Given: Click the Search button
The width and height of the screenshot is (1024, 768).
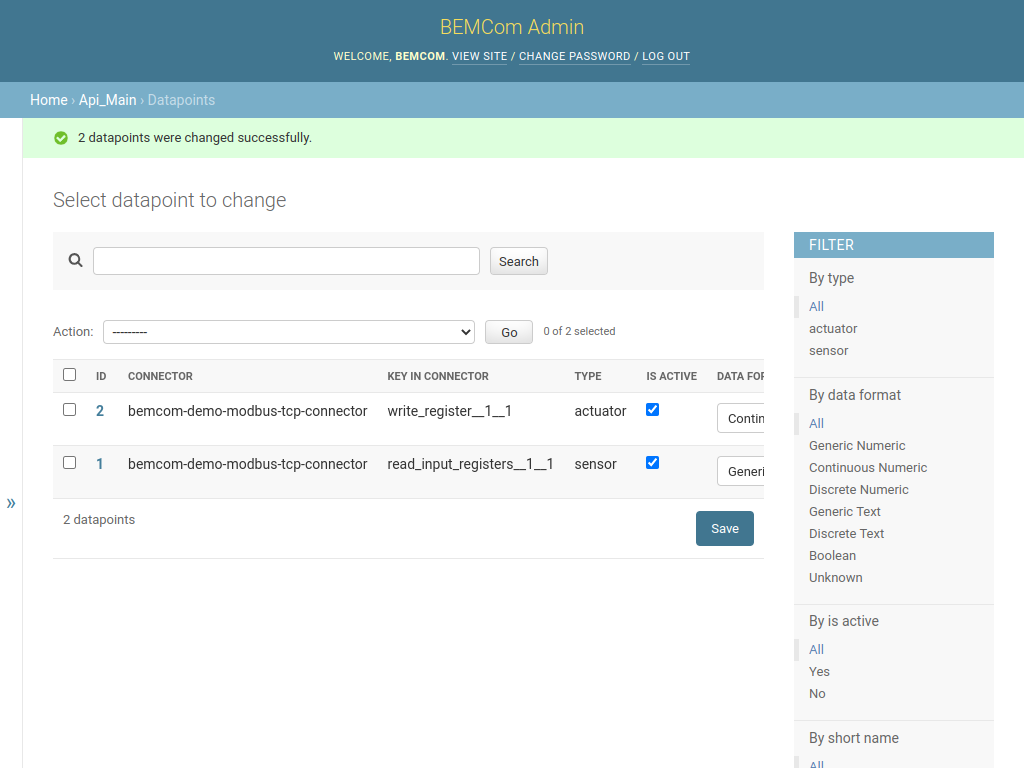Looking at the screenshot, I should (x=519, y=261).
